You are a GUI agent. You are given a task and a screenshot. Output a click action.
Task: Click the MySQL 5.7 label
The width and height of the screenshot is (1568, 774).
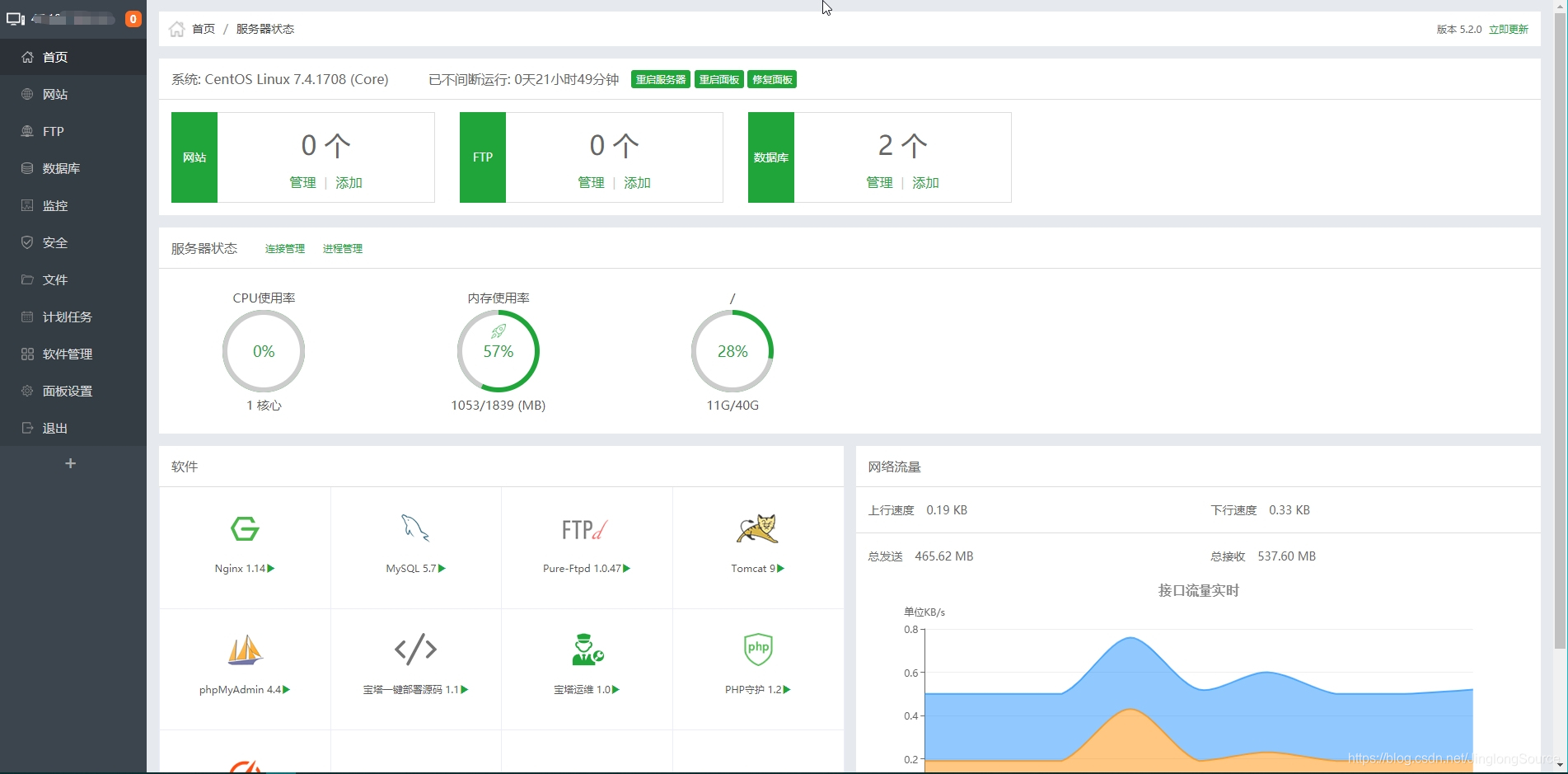tap(415, 569)
